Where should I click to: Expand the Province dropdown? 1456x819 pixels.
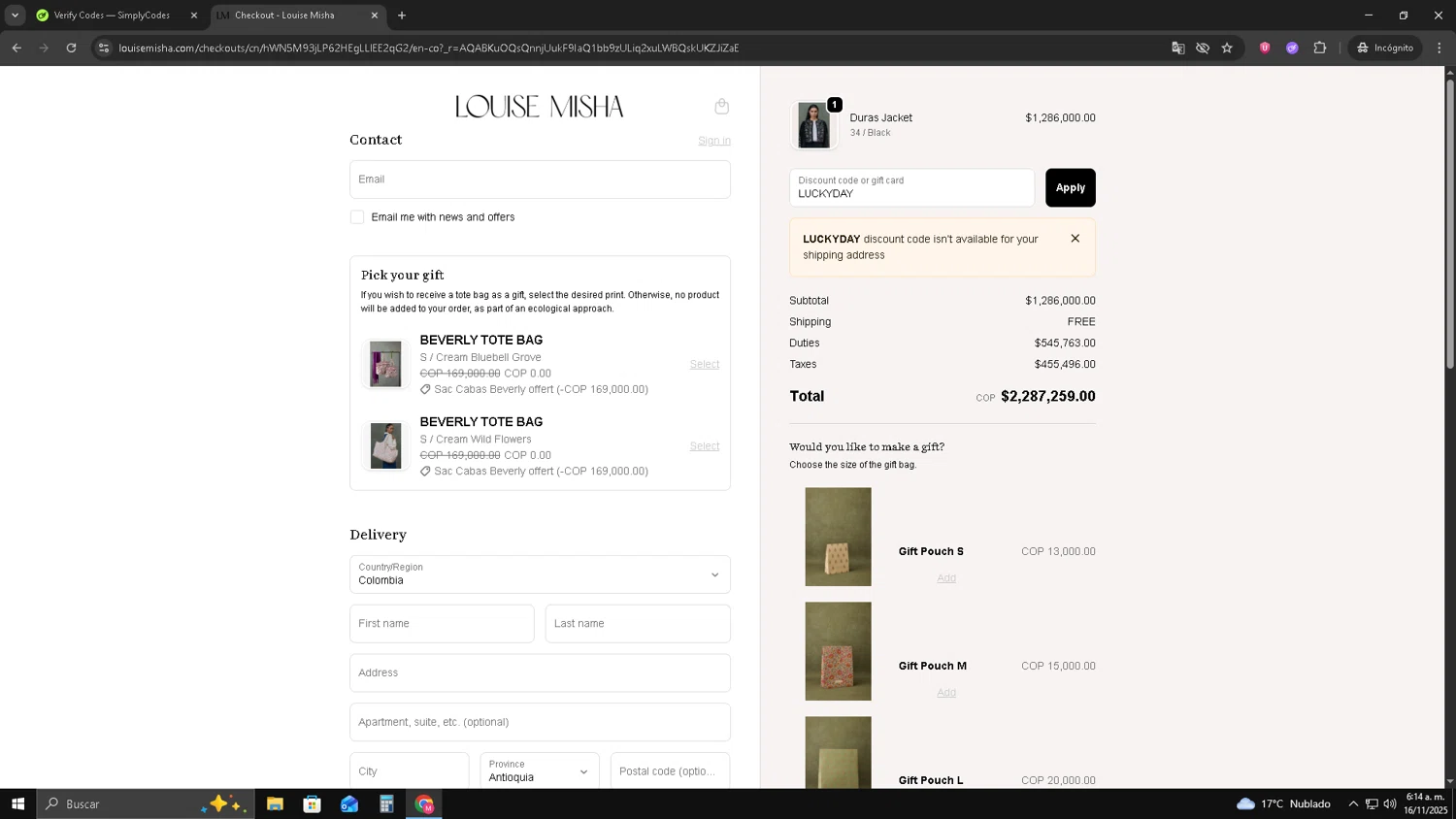540,771
